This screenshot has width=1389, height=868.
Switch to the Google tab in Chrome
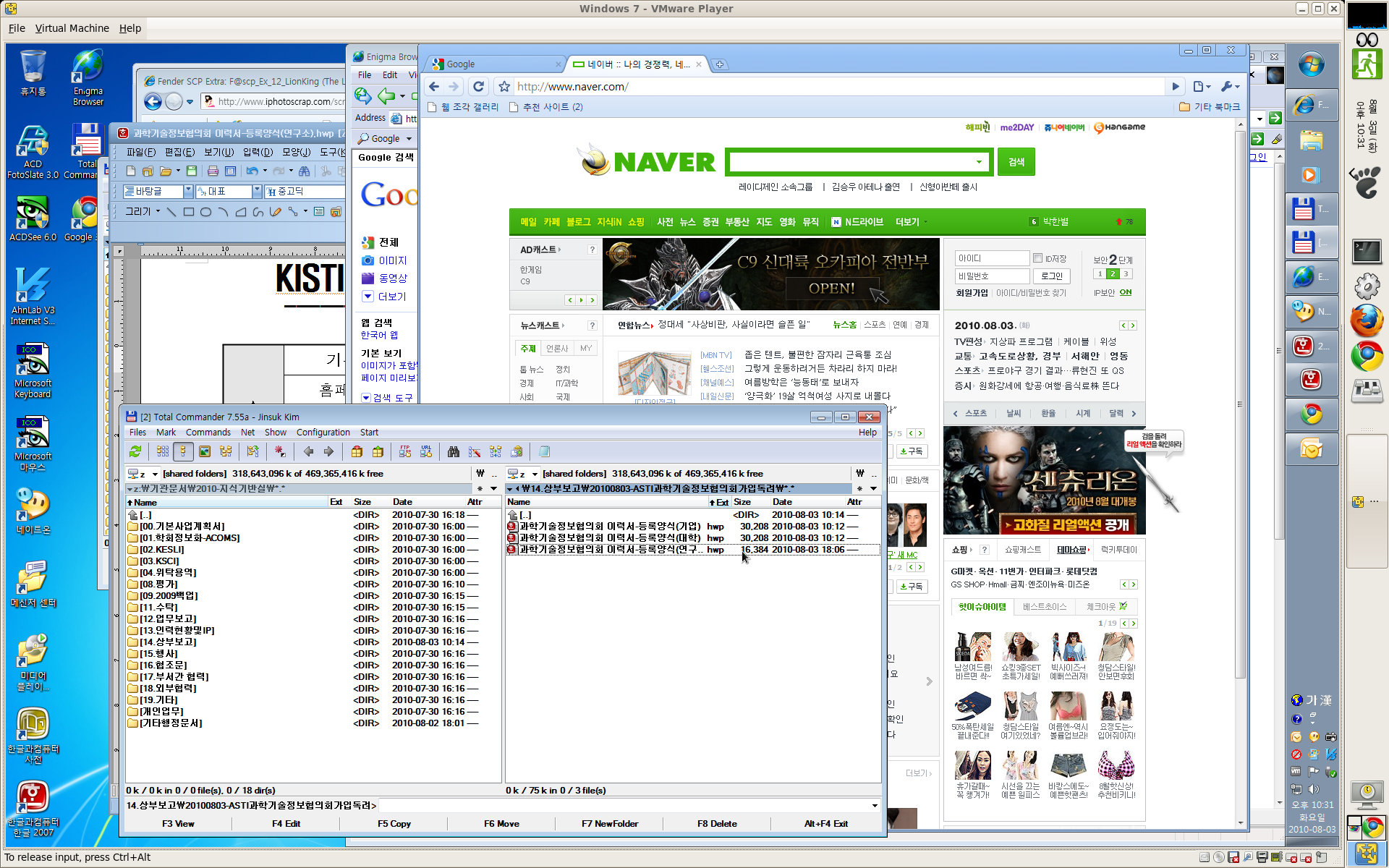tap(496, 64)
